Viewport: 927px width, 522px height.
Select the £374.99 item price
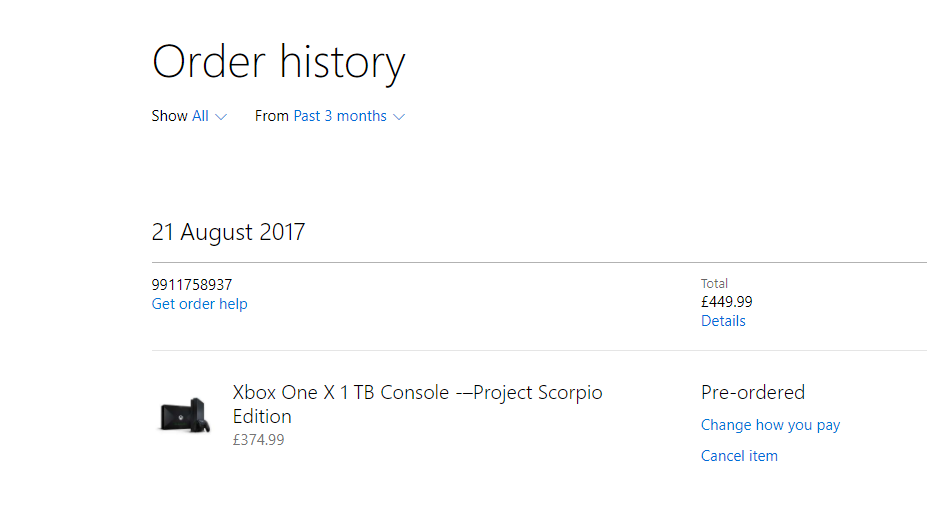(258, 440)
